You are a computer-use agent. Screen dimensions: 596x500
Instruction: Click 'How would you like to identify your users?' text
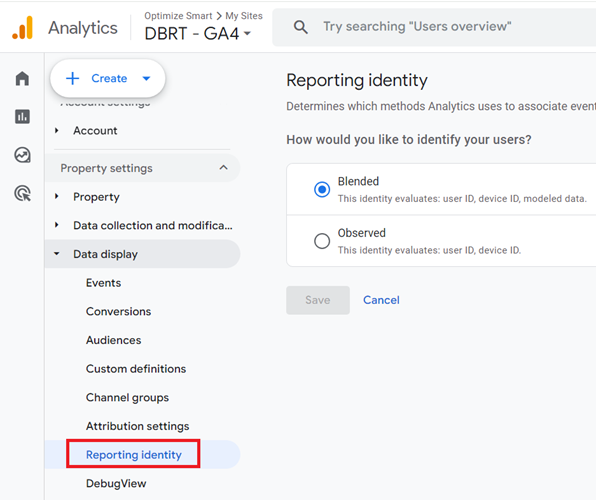[409, 140]
